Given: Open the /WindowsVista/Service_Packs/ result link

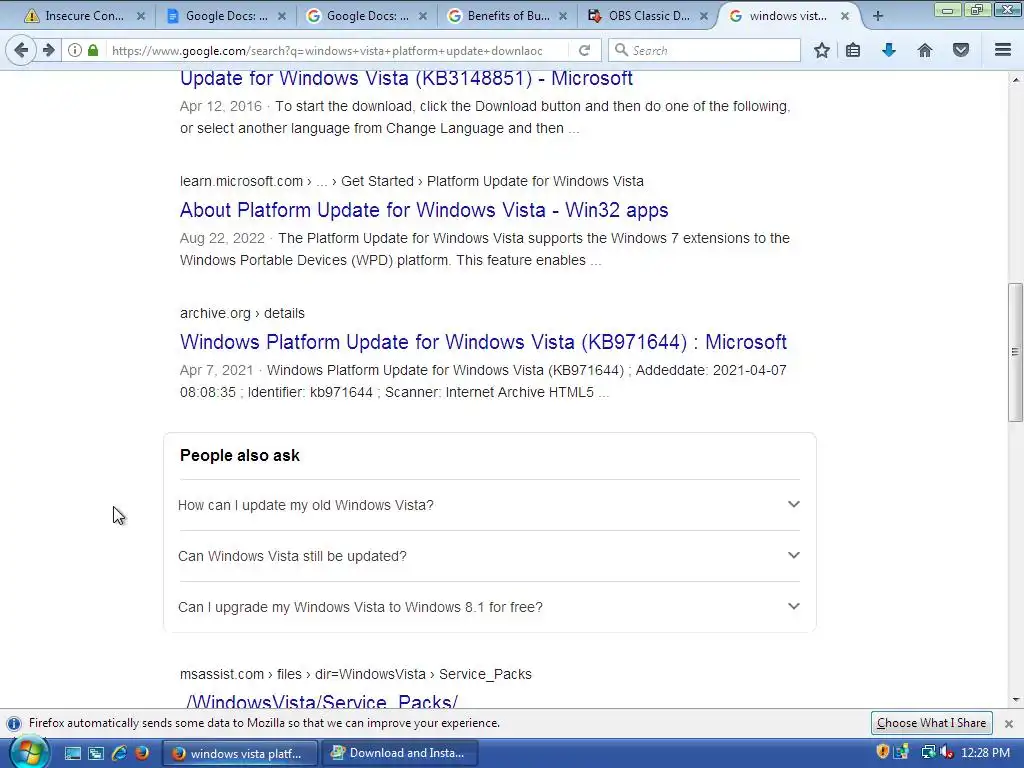Looking at the screenshot, I should click(321, 701).
